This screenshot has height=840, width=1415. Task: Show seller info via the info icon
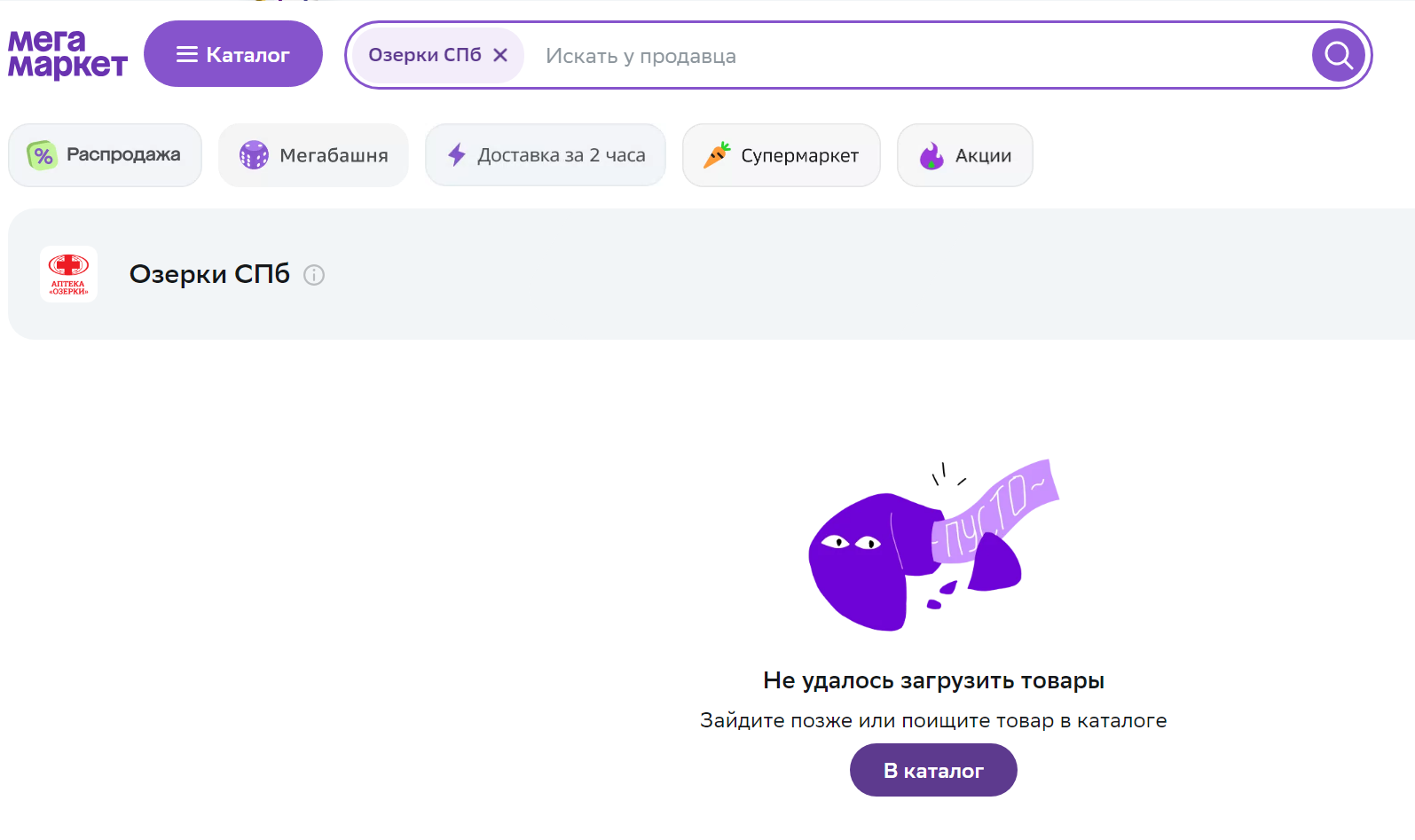[x=314, y=275]
